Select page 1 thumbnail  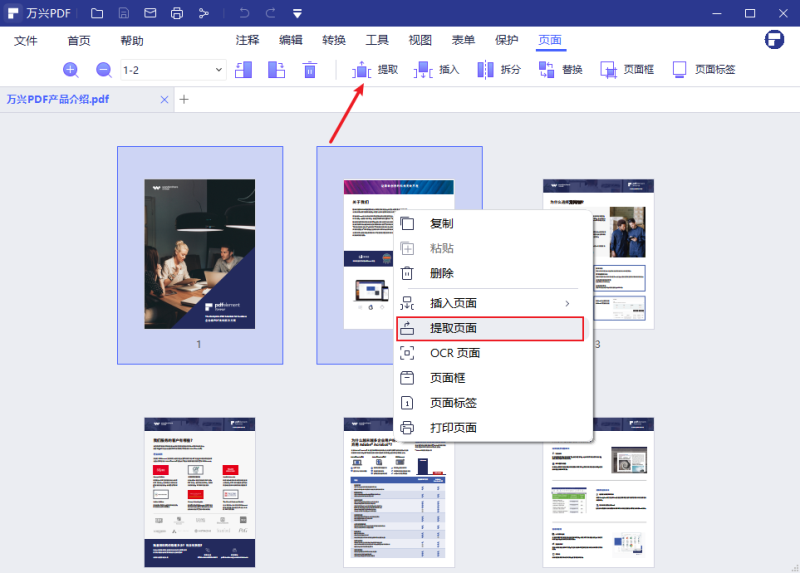pos(199,254)
